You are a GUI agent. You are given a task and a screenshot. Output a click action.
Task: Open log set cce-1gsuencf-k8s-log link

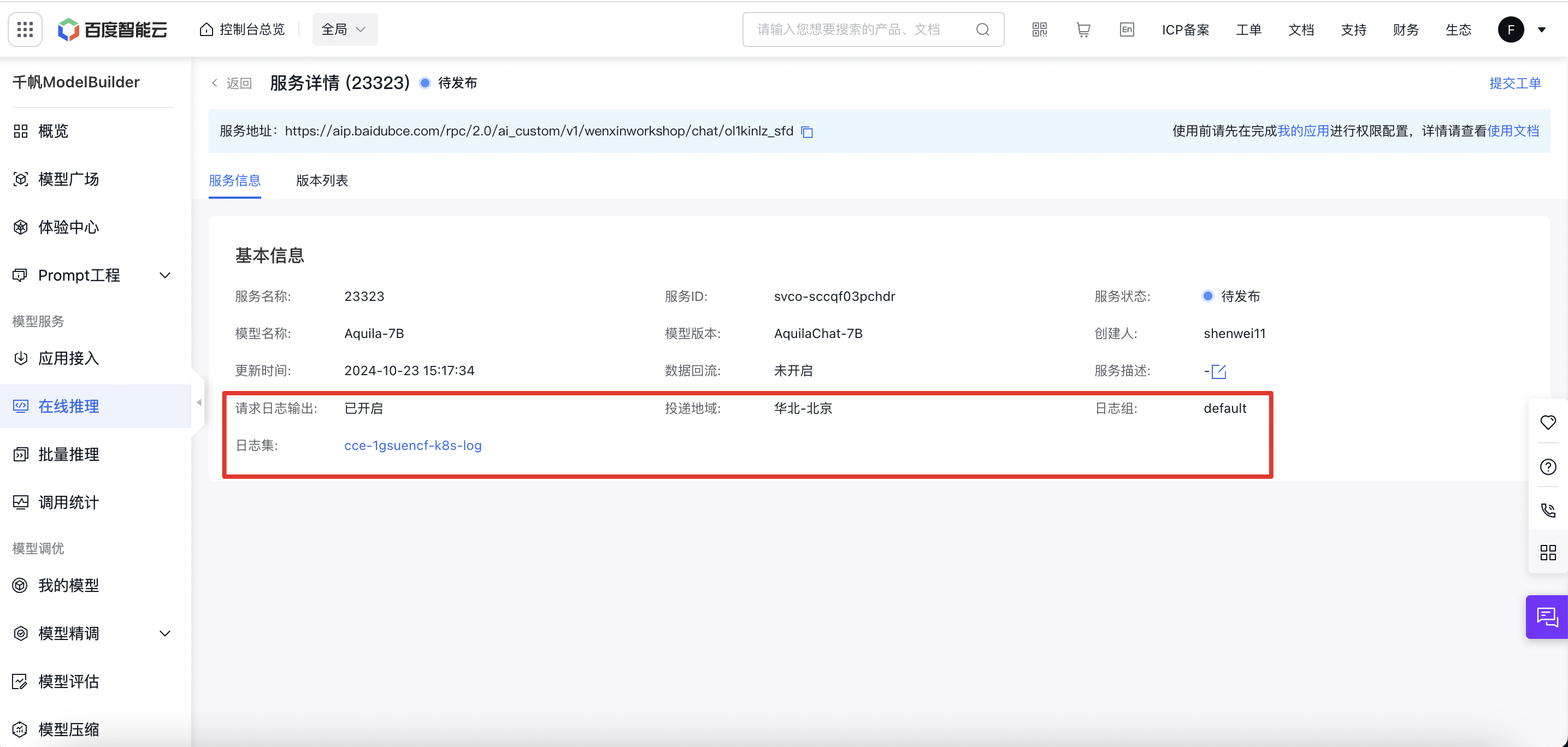412,445
